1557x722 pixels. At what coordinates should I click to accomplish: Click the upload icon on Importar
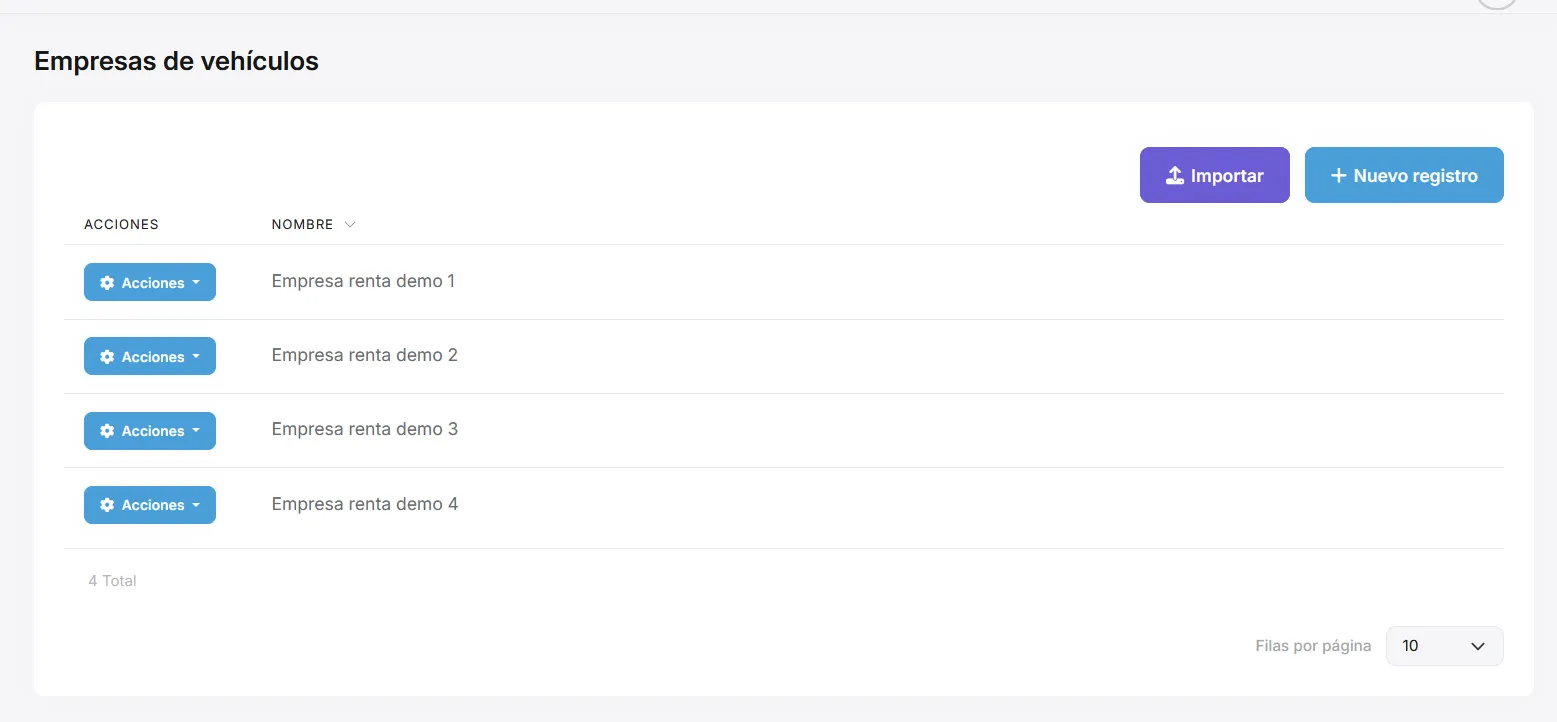[x=1175, y=176]
